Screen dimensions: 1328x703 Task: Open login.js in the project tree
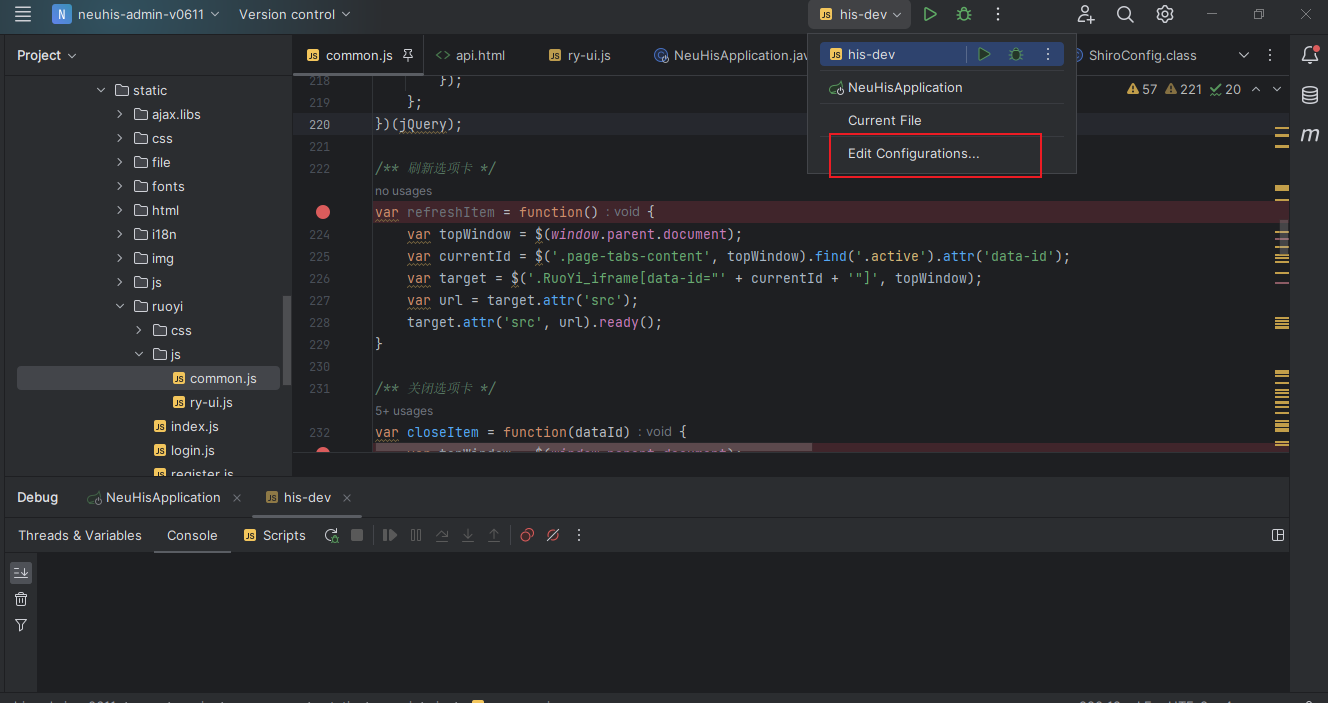point(192,450)
